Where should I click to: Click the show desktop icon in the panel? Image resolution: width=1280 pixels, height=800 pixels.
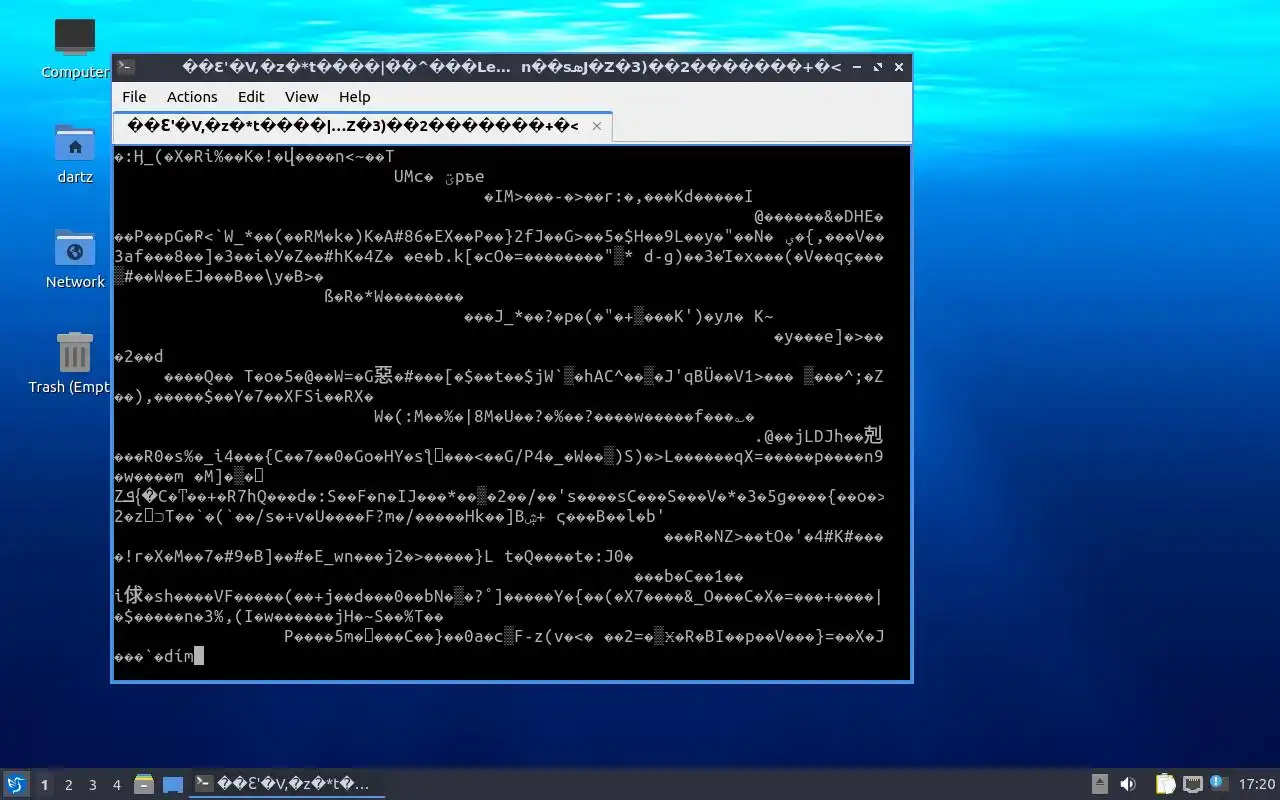(x=173, y=785)
